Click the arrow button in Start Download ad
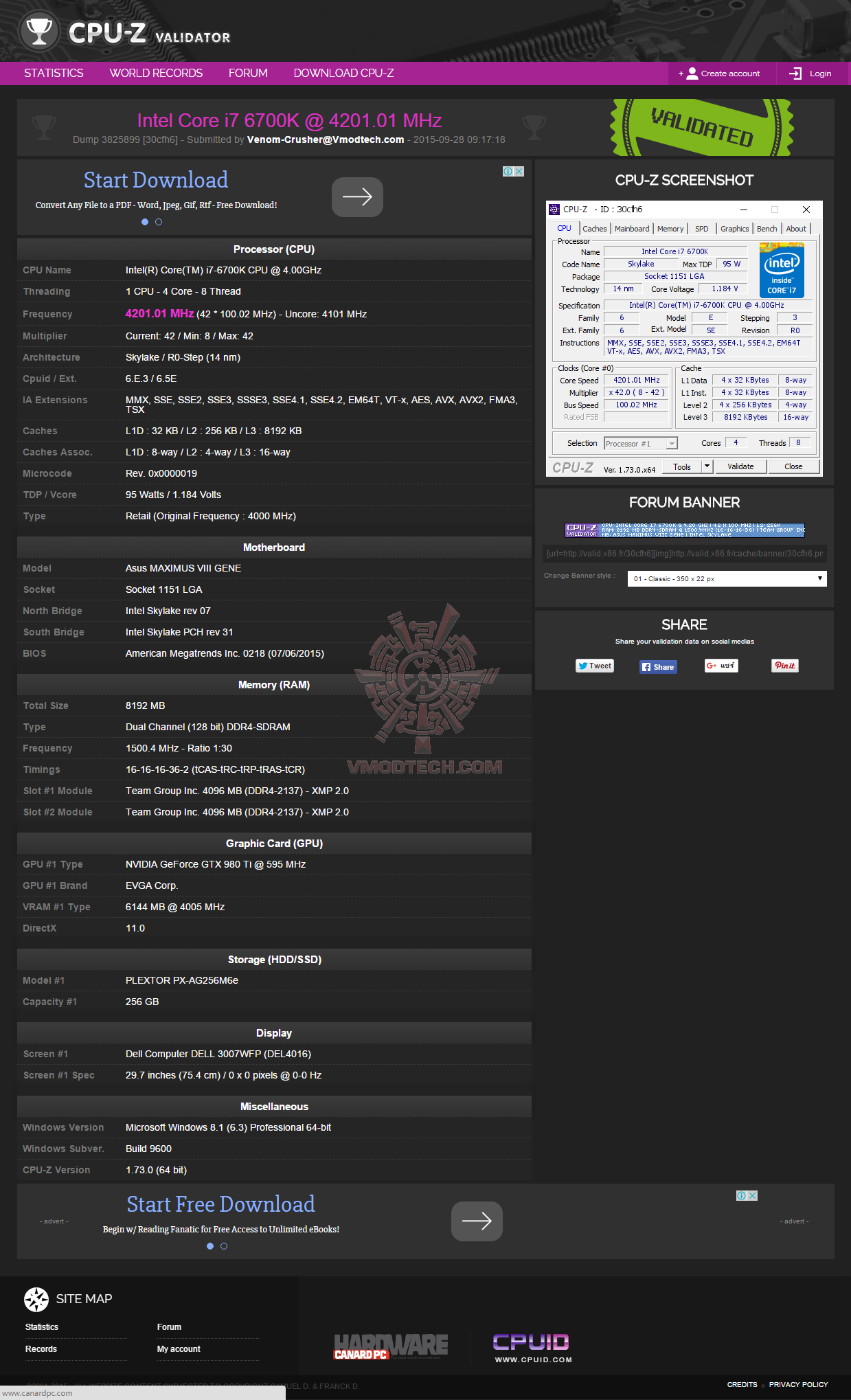The width and height of the screenshot is (851, 1400). coord(357,197)
